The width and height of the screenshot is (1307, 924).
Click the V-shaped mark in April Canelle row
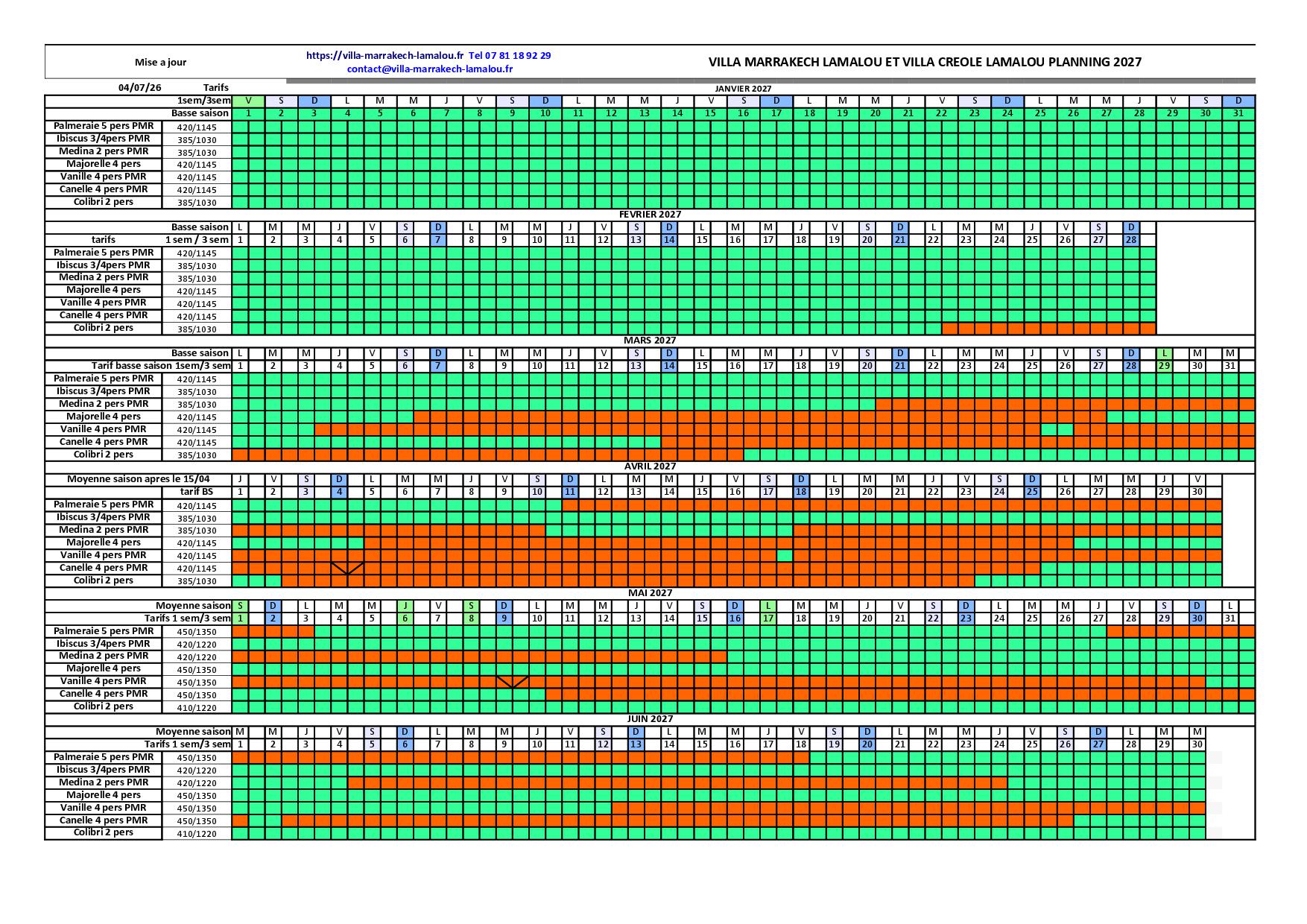point(347,568)
